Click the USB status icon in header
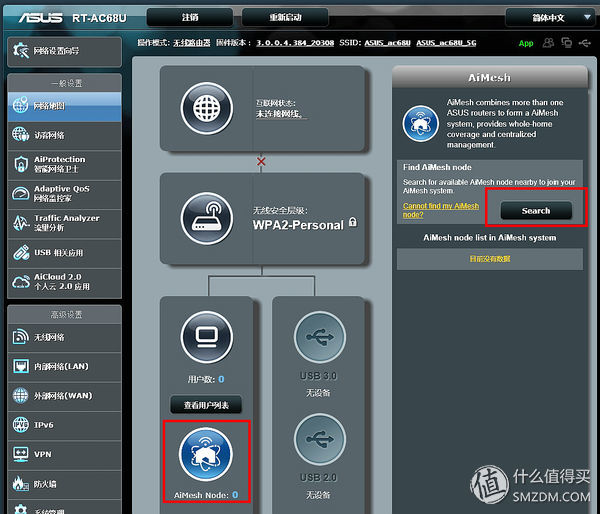 (585, 43)
